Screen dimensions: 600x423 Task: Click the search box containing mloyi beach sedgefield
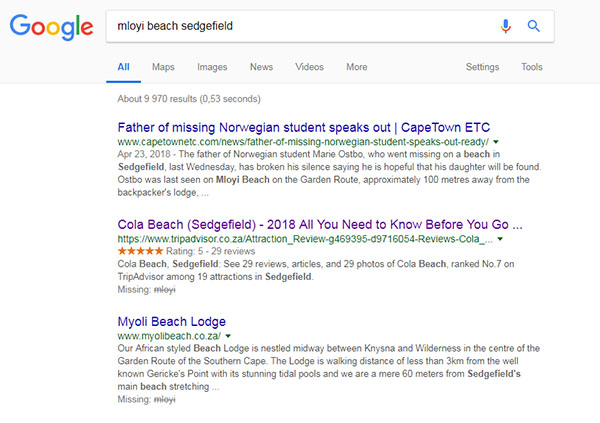(x=300, y=27)
